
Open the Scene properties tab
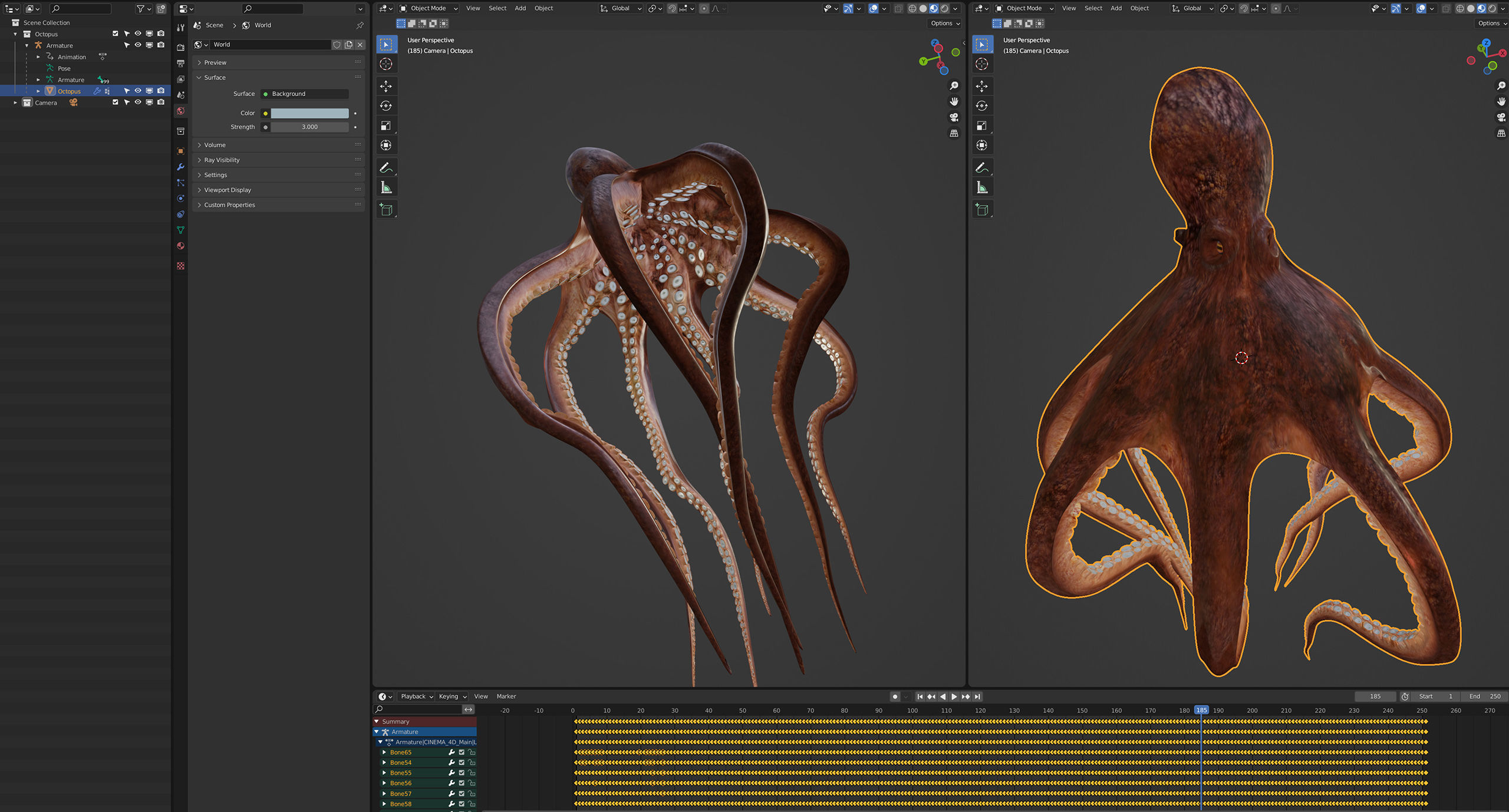180,95
